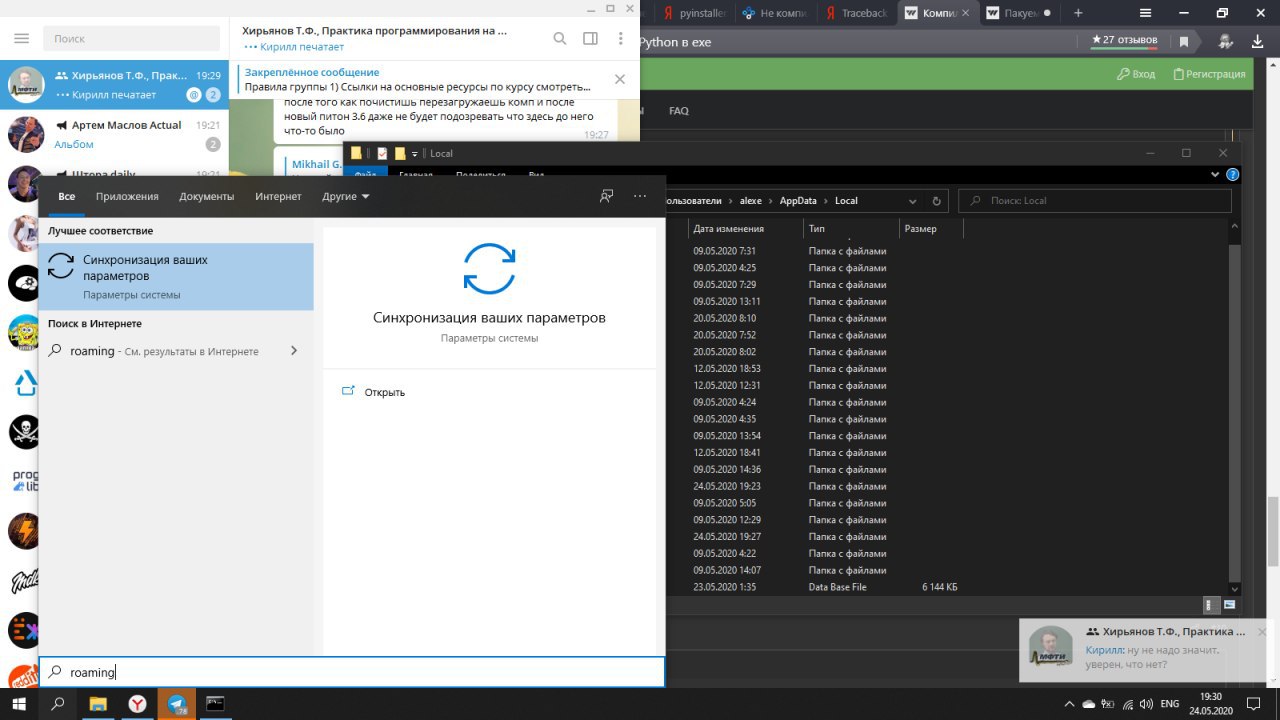Sort Explorer by Размер column

click(x=932, y=229)
